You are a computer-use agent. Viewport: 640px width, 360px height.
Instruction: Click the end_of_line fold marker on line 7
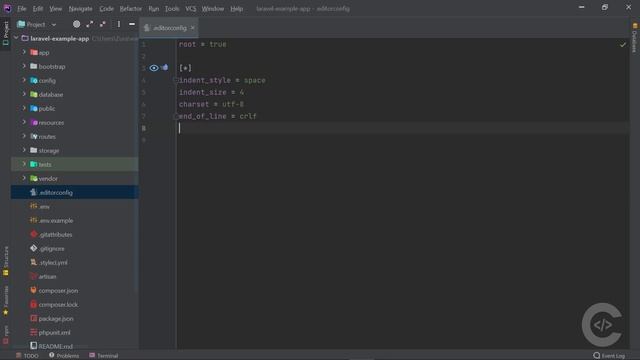coord(176,116)
